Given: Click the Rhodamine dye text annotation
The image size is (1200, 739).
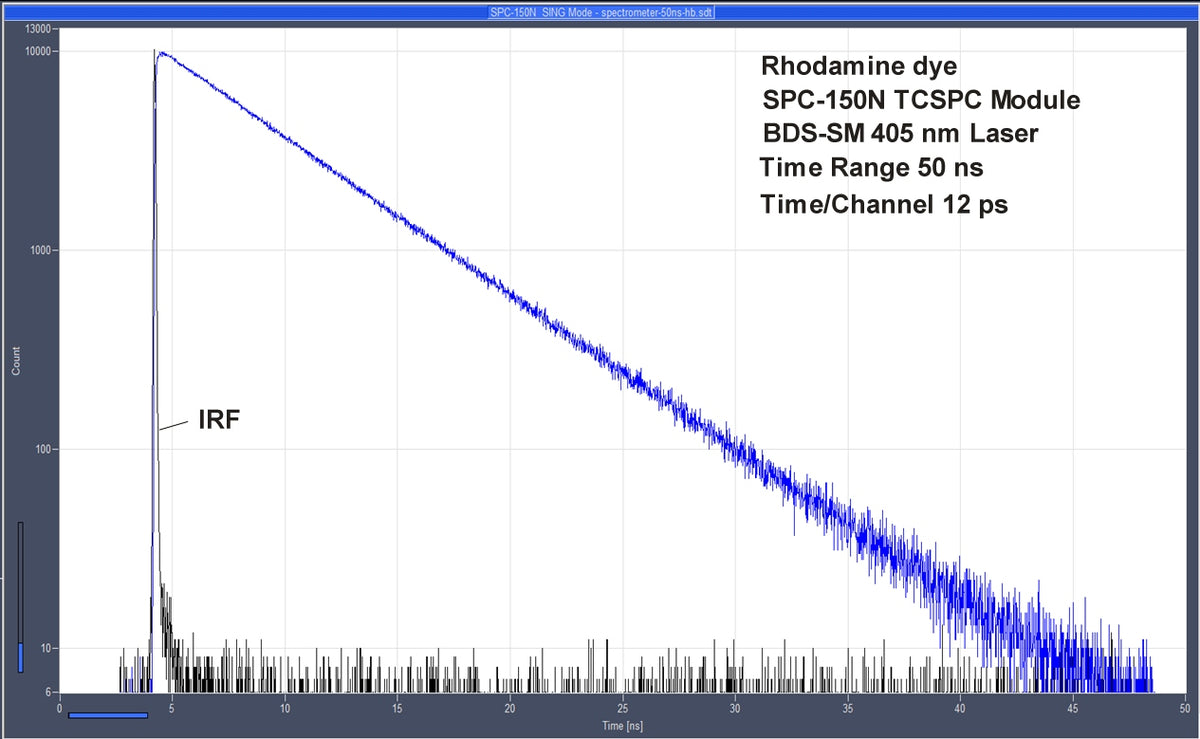Looking at the screenshot, I should [860, 66].
